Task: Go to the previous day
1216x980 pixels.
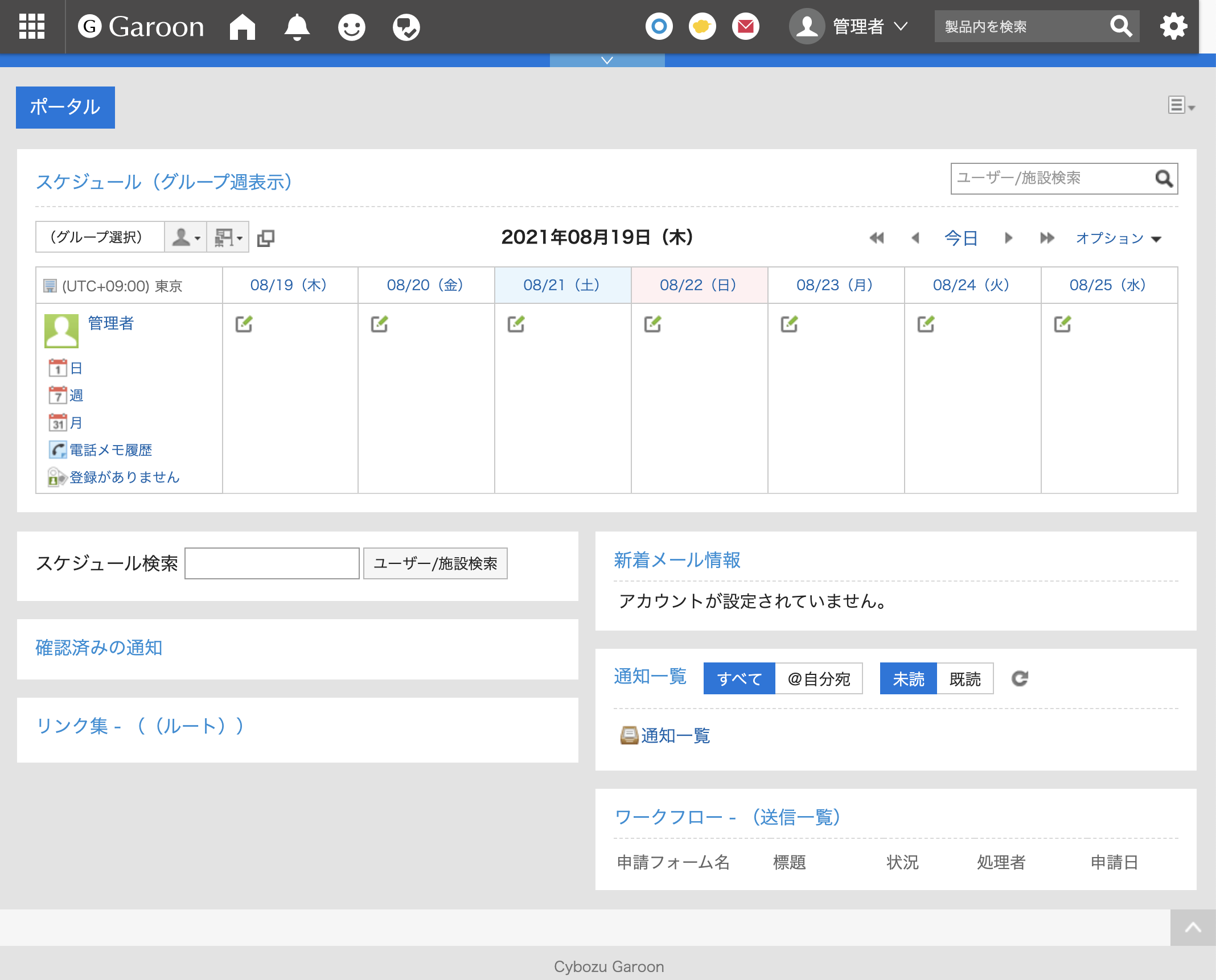Action: coord(915,238)
